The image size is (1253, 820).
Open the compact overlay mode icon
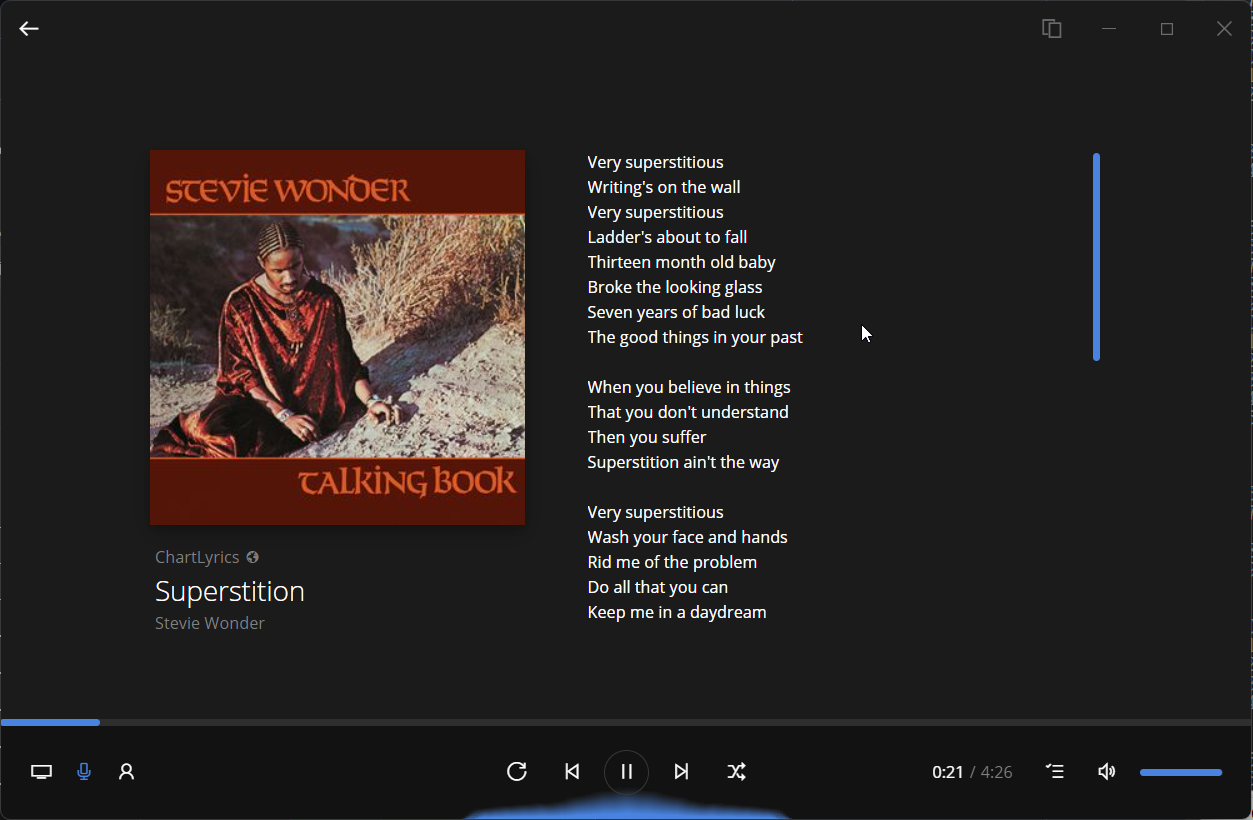tap(1051, 29)
